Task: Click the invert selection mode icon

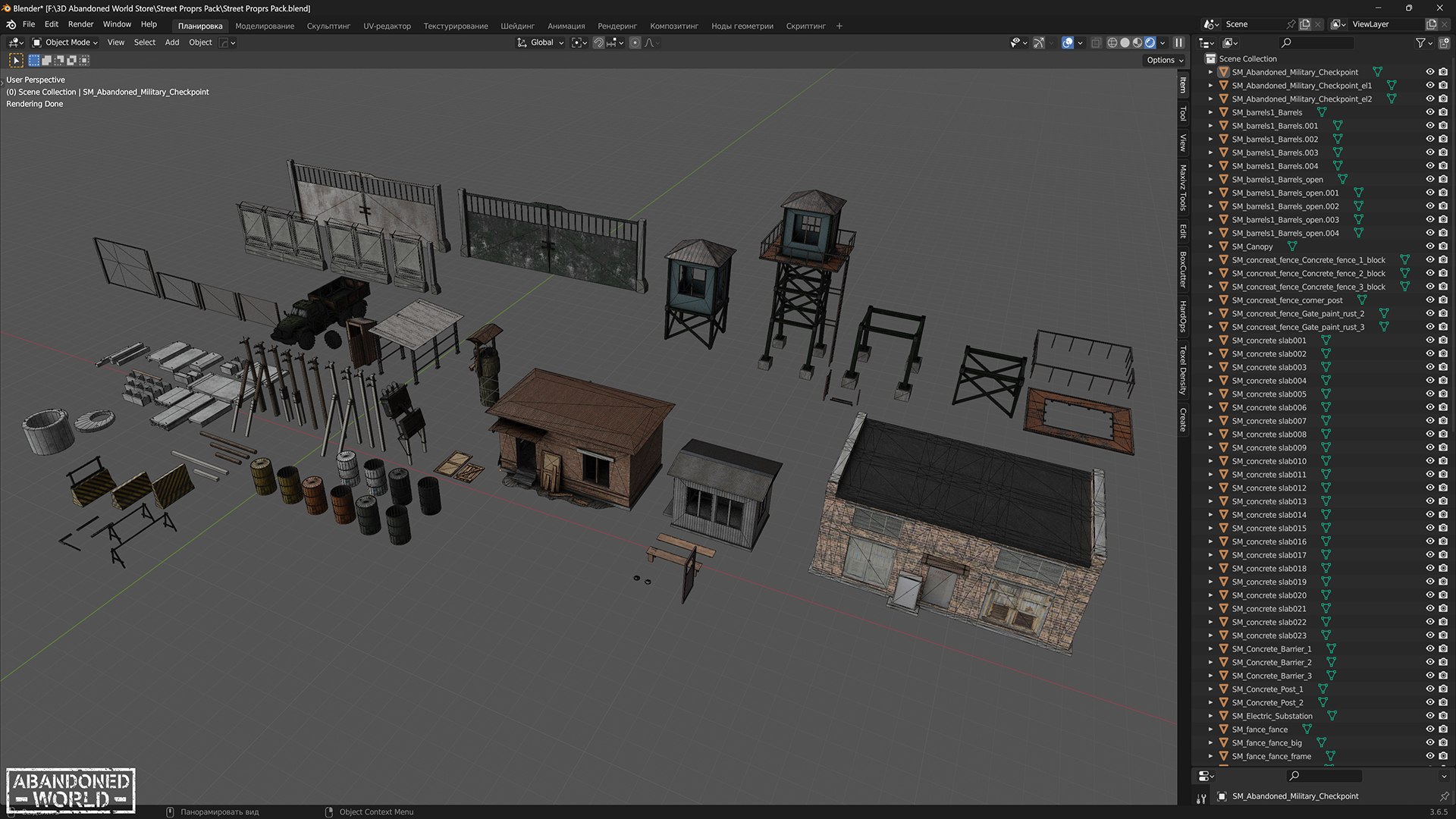Action: point(72,60)
